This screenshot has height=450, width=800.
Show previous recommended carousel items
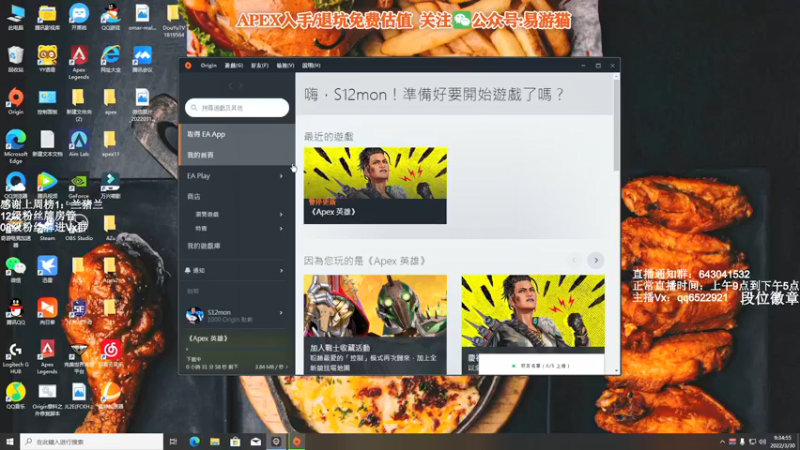[x=574, y=261]
